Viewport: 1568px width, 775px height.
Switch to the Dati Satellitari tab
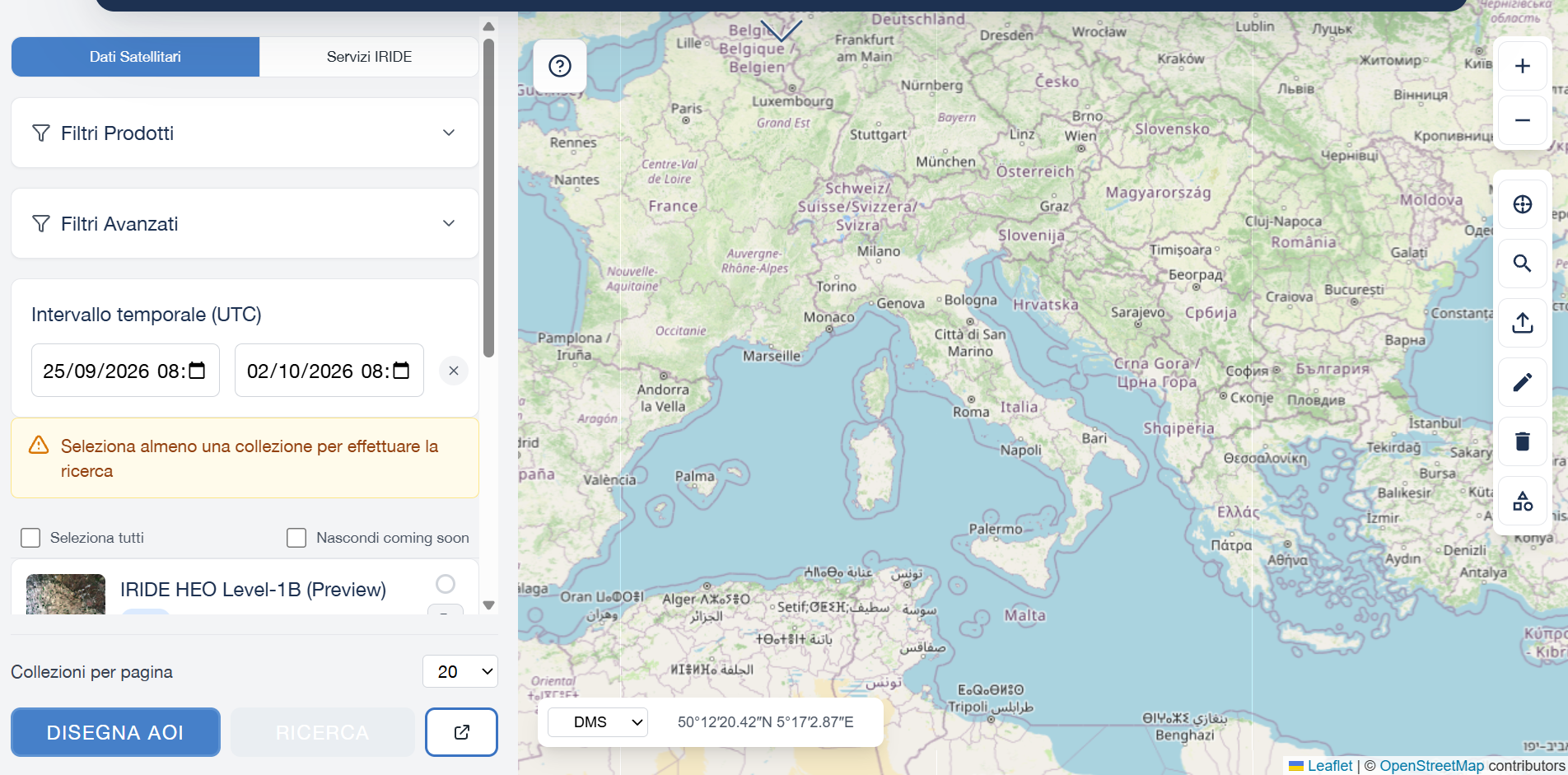[x=135, y=57]
